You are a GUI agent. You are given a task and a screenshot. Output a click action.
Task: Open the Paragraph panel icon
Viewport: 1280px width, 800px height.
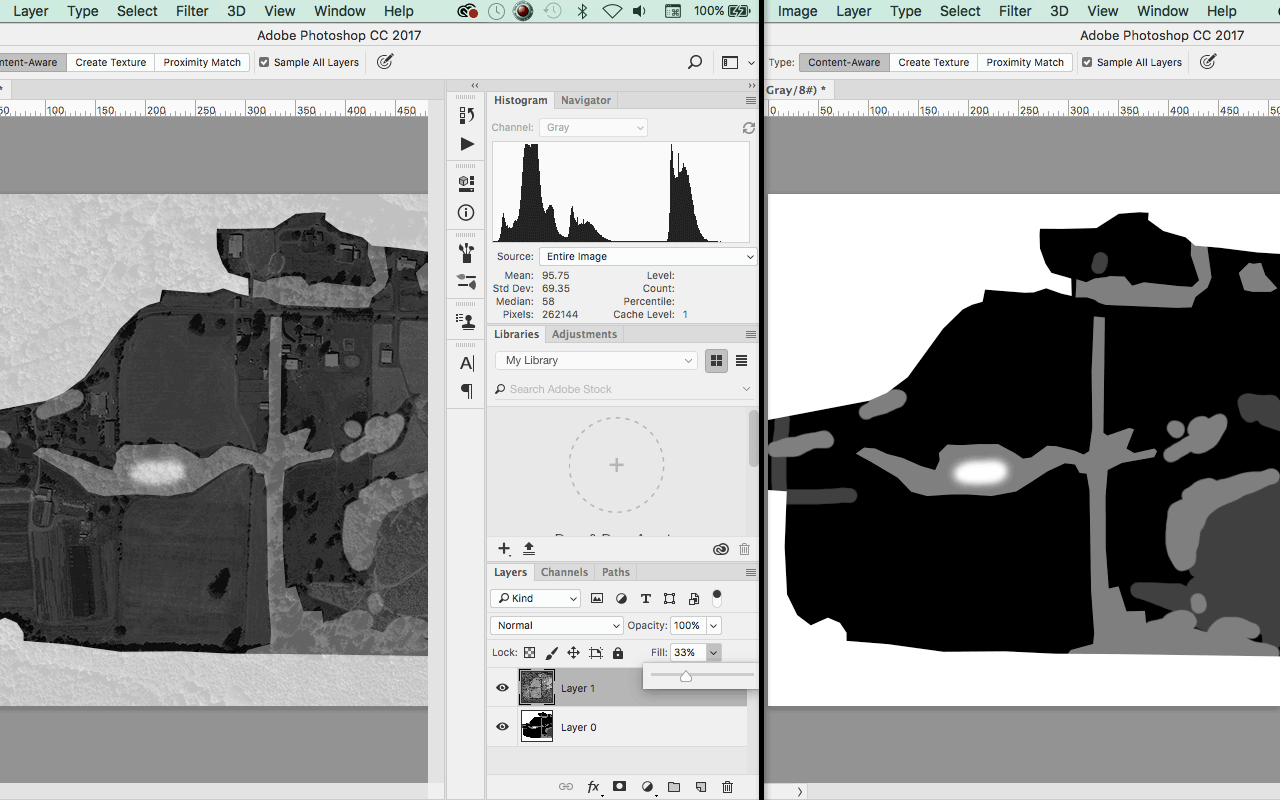[466, 390]
